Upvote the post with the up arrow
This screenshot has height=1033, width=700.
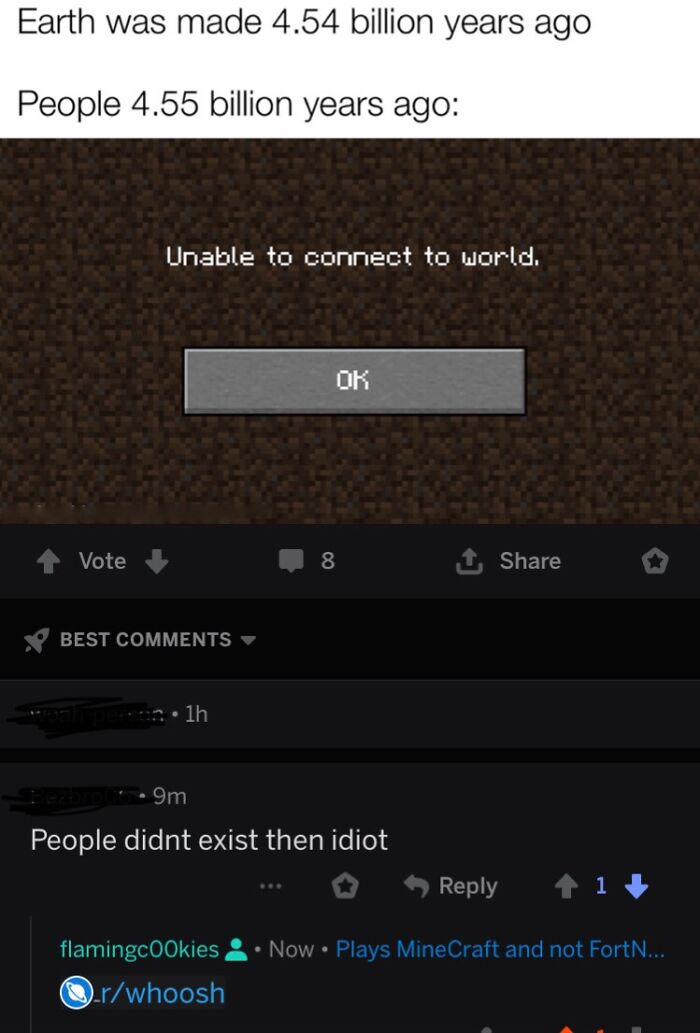point(48,561)
